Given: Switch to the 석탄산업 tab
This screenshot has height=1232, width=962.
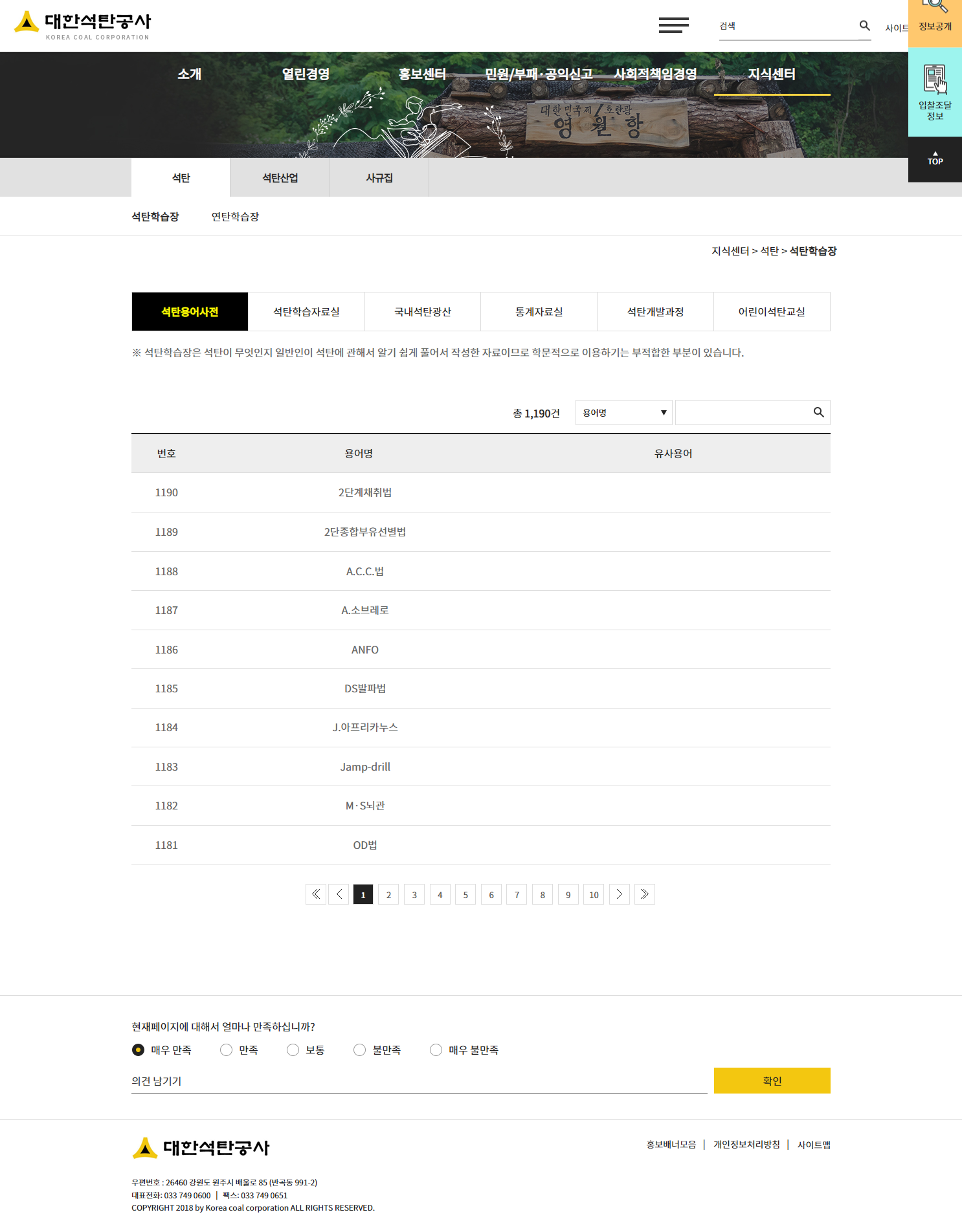Looking at the screenshot, I should [x=280, y=178].
